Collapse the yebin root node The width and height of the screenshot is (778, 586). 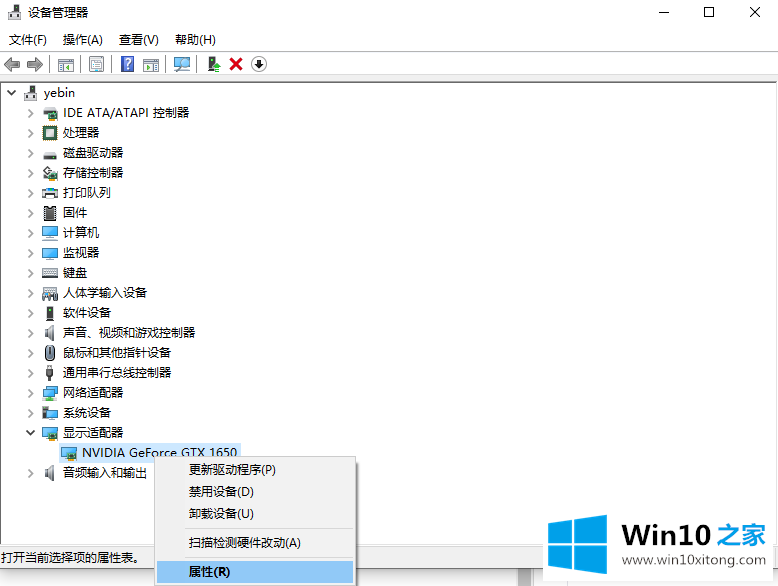(12, 93)
